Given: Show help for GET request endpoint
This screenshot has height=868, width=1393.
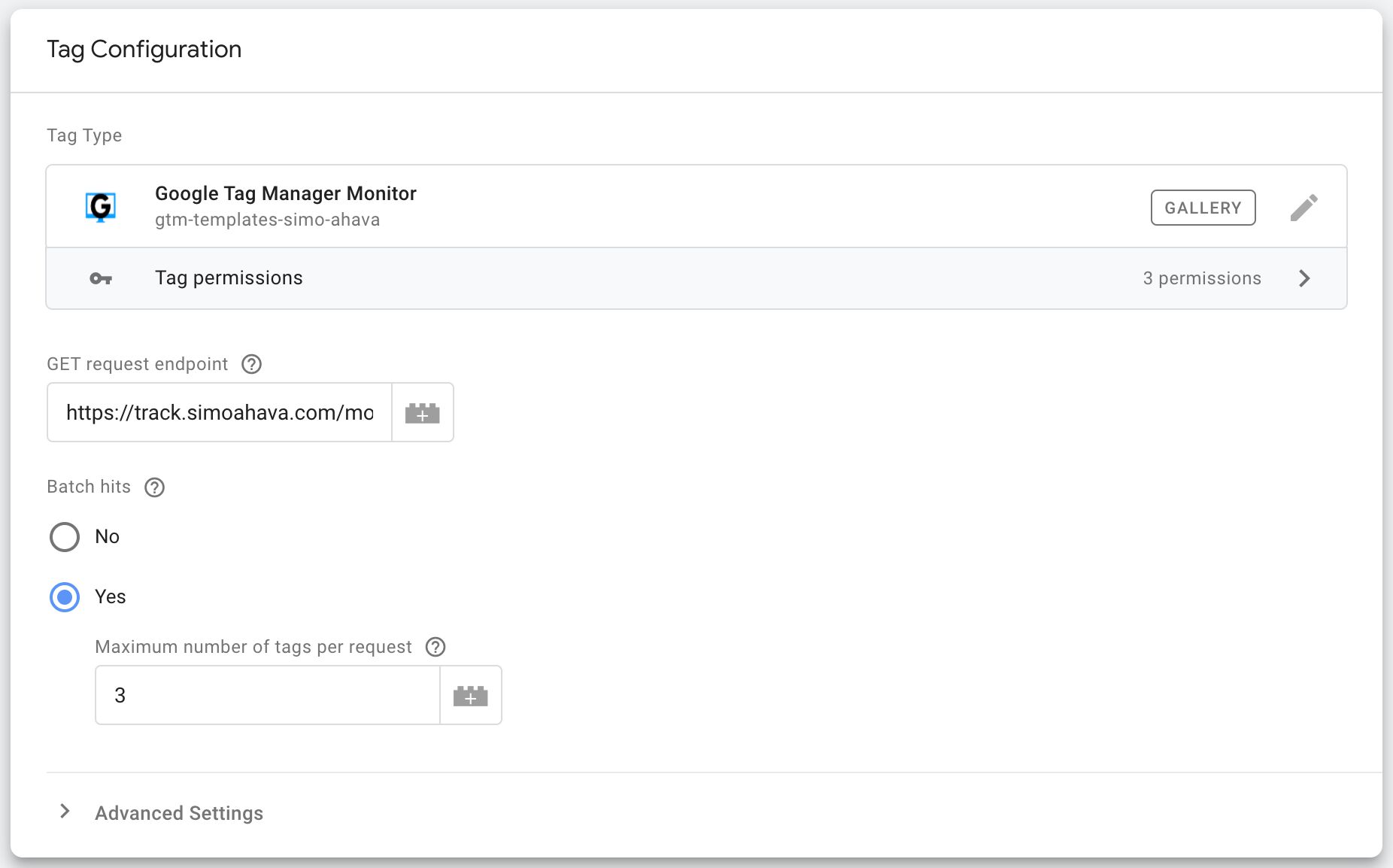Looking at the screenshot, I should pos(251,364).
